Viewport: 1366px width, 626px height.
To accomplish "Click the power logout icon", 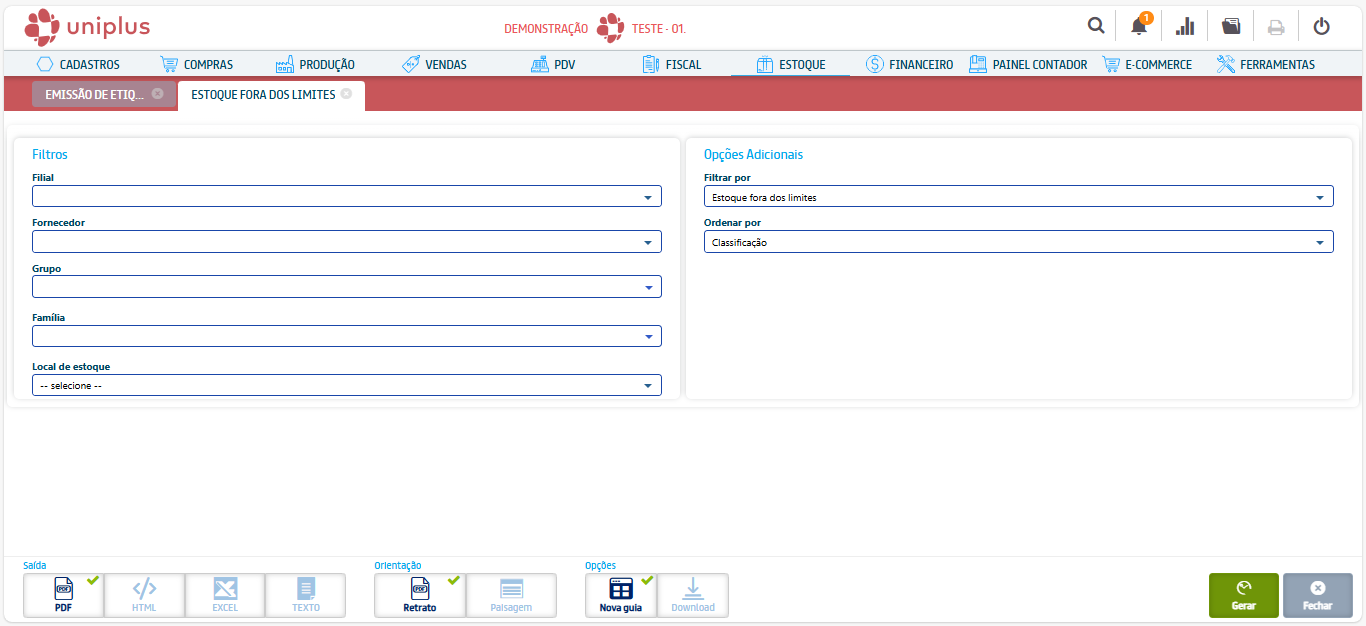I will (1321, 26).
